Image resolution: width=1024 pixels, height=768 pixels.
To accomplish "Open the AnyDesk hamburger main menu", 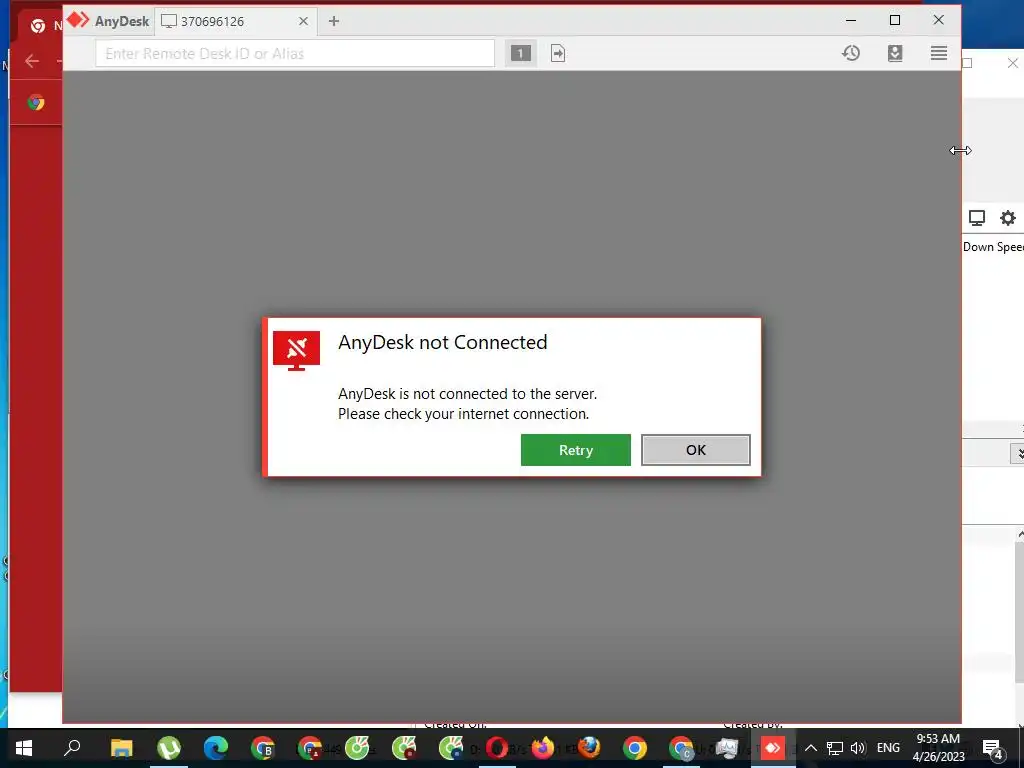I will tap(939, 54).
